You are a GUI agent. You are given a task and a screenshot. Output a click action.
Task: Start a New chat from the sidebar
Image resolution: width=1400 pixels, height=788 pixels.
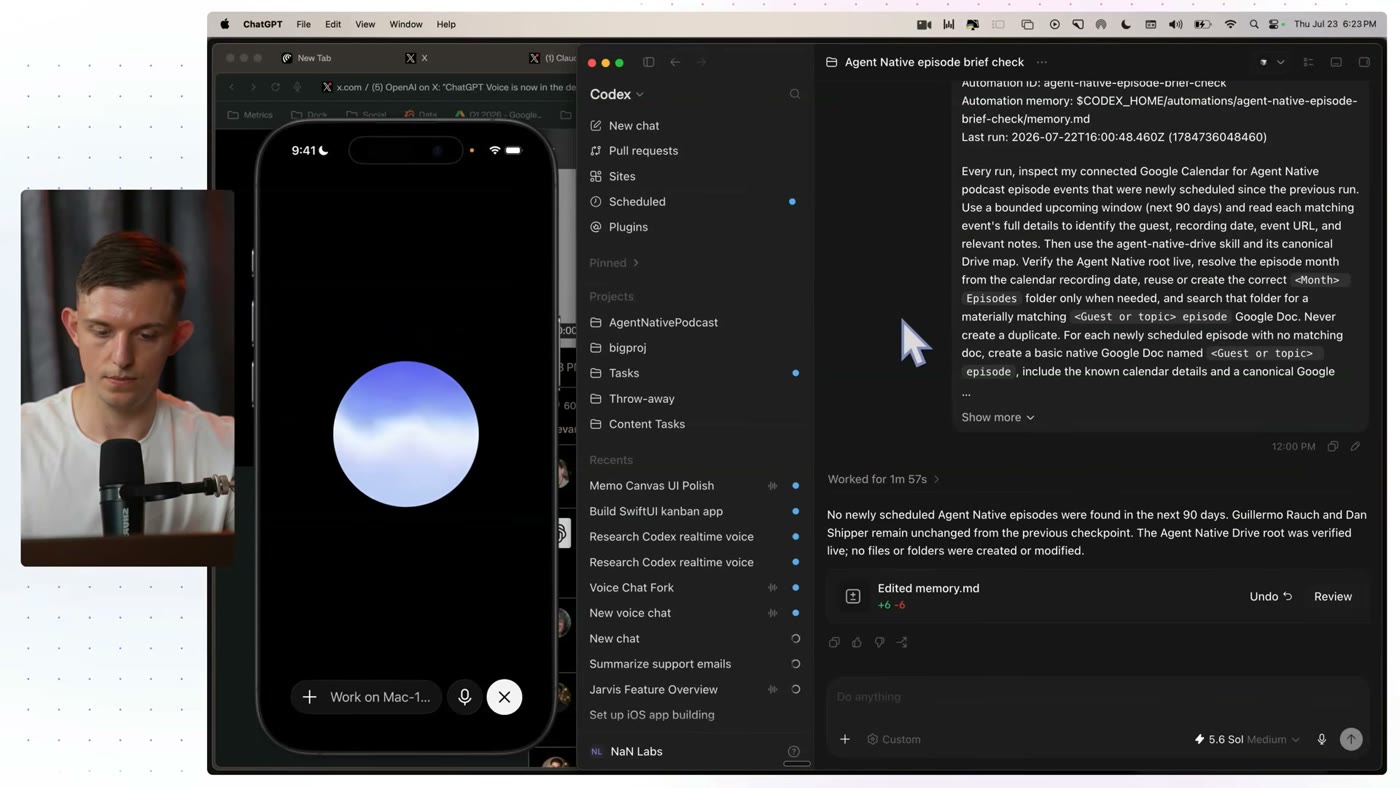click(x=633, y=126)
